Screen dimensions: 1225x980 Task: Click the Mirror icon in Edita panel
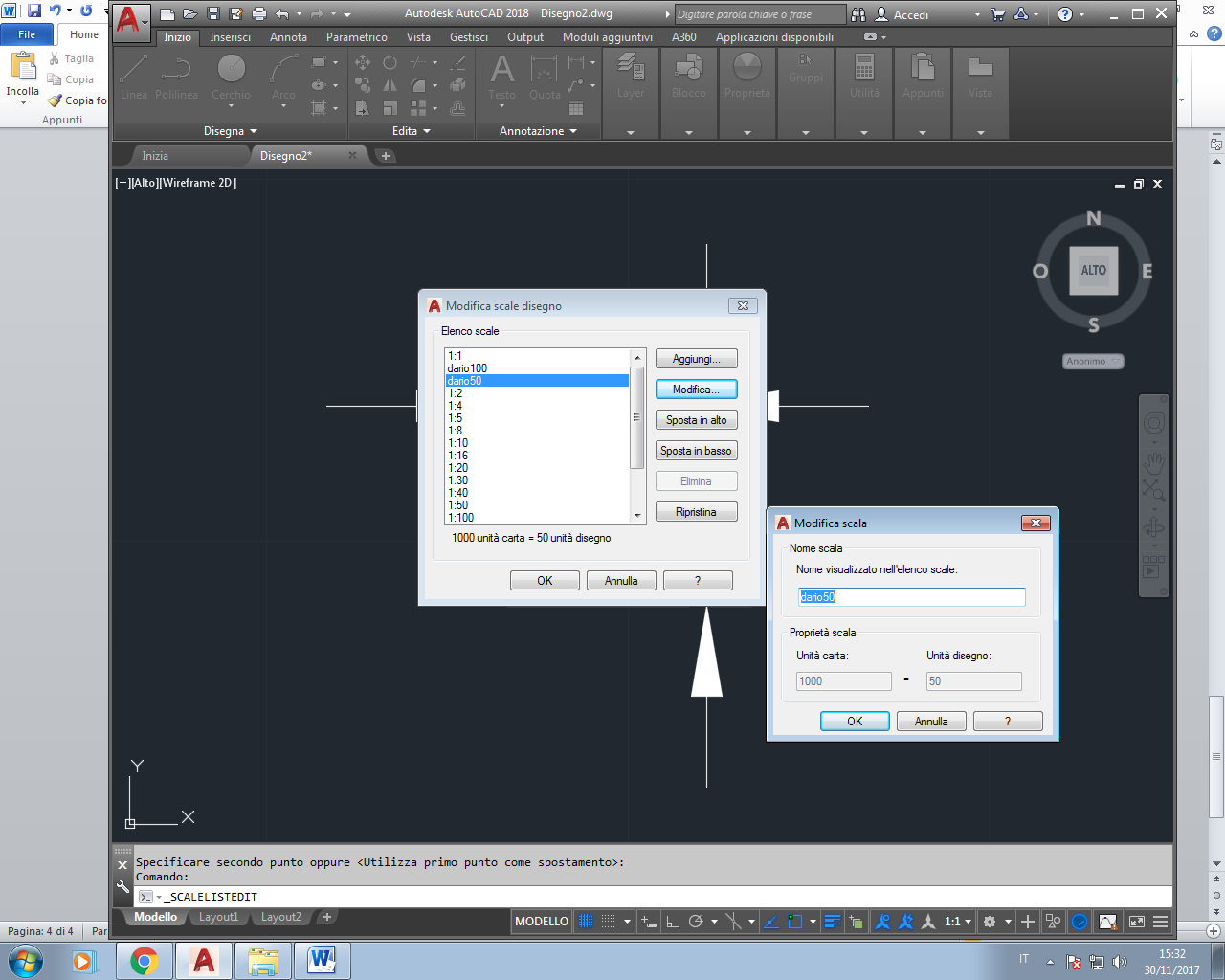(390, 85)
